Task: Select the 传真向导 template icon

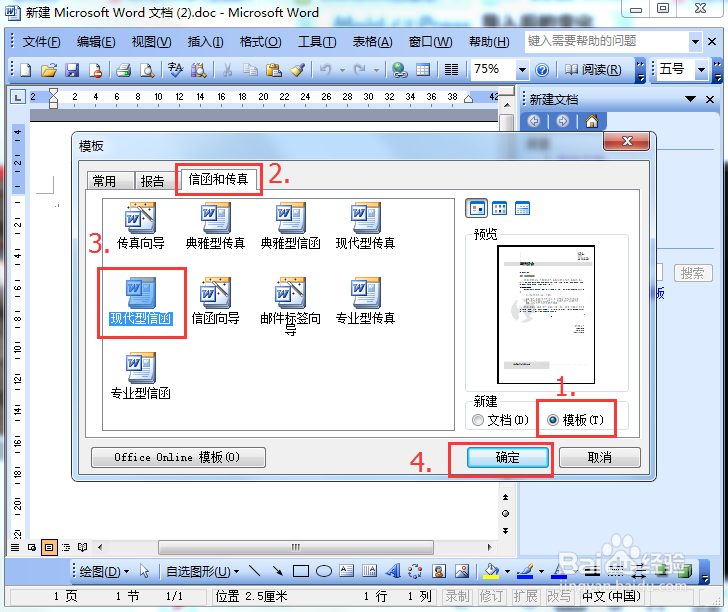Action: pyautogui.click(x=140, y=218)
